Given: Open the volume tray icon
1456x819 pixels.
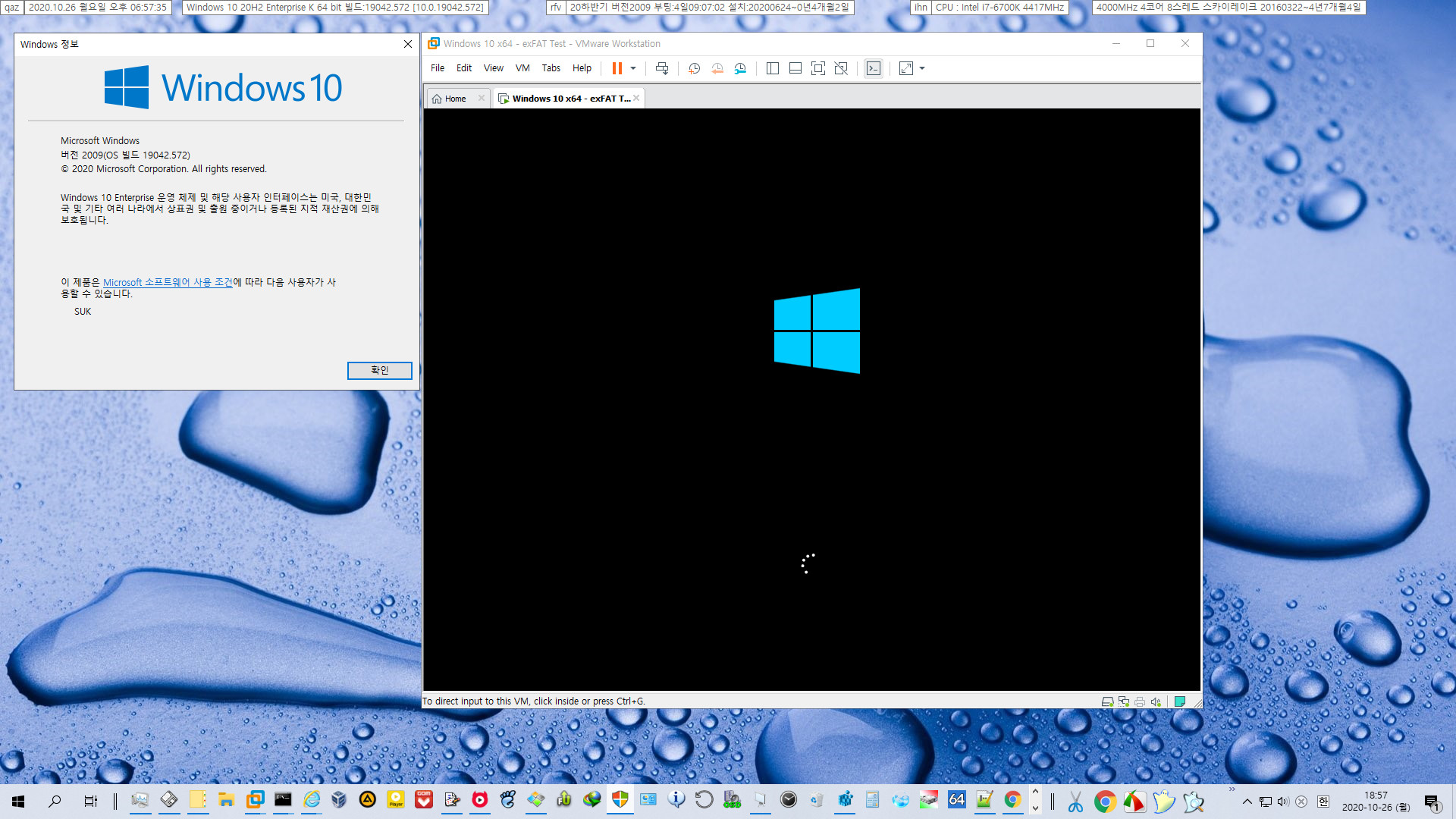Looking at the screenshot, I should [1283, 802].
